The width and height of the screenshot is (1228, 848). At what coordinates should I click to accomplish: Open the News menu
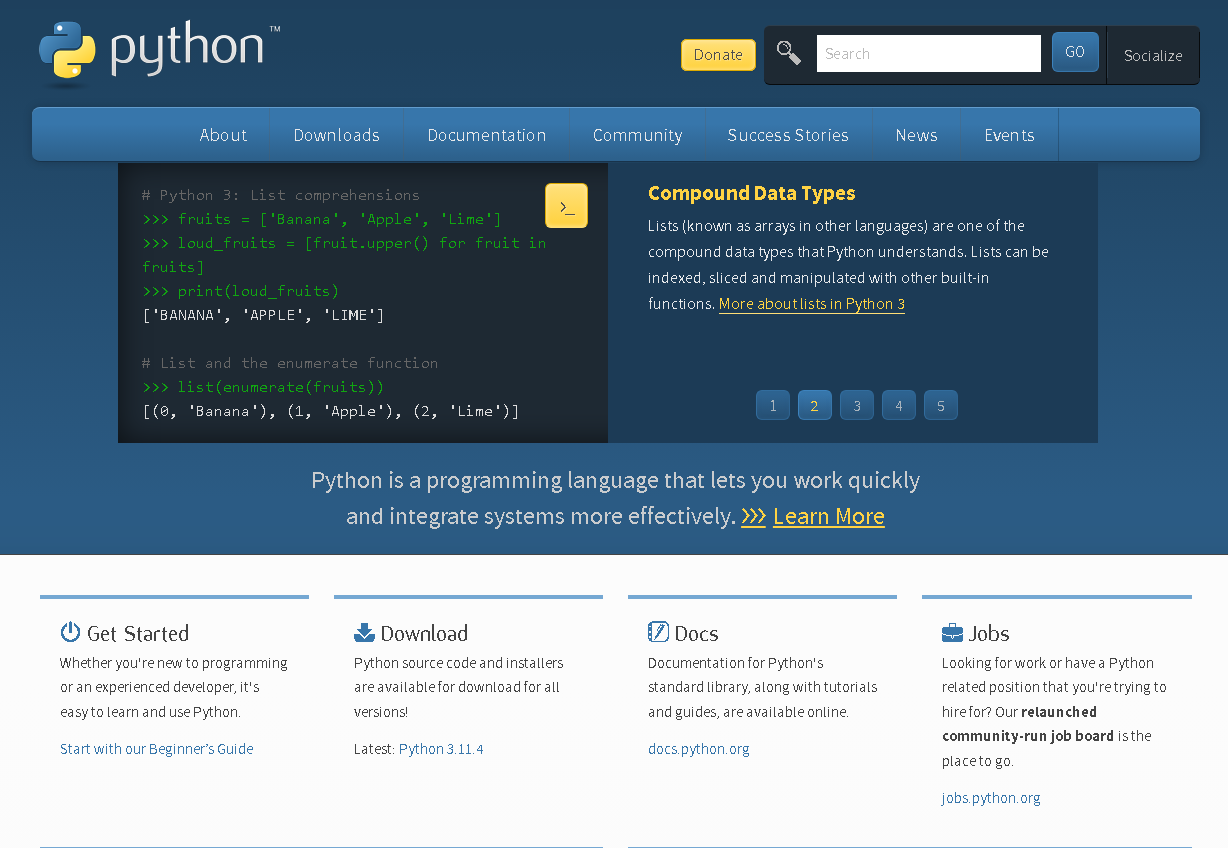pos(916,135)
